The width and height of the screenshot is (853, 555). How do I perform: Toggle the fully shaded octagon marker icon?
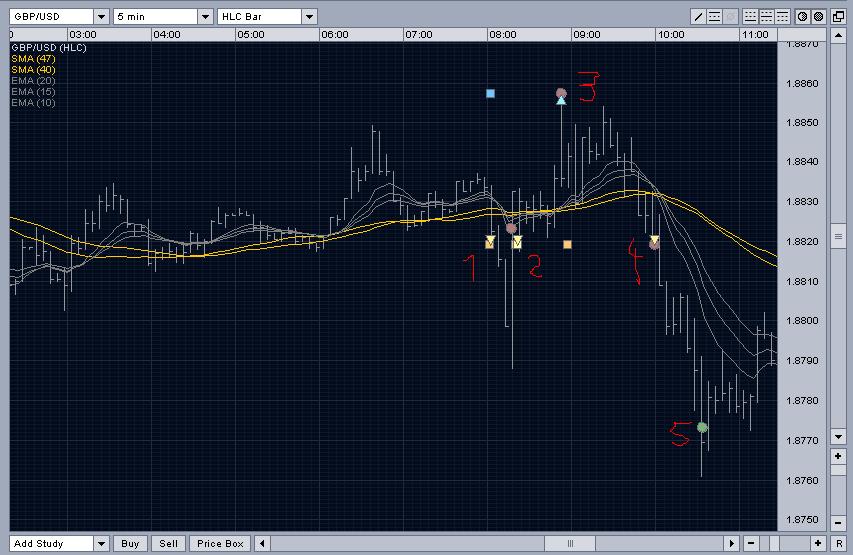click(x=819, y=16)
